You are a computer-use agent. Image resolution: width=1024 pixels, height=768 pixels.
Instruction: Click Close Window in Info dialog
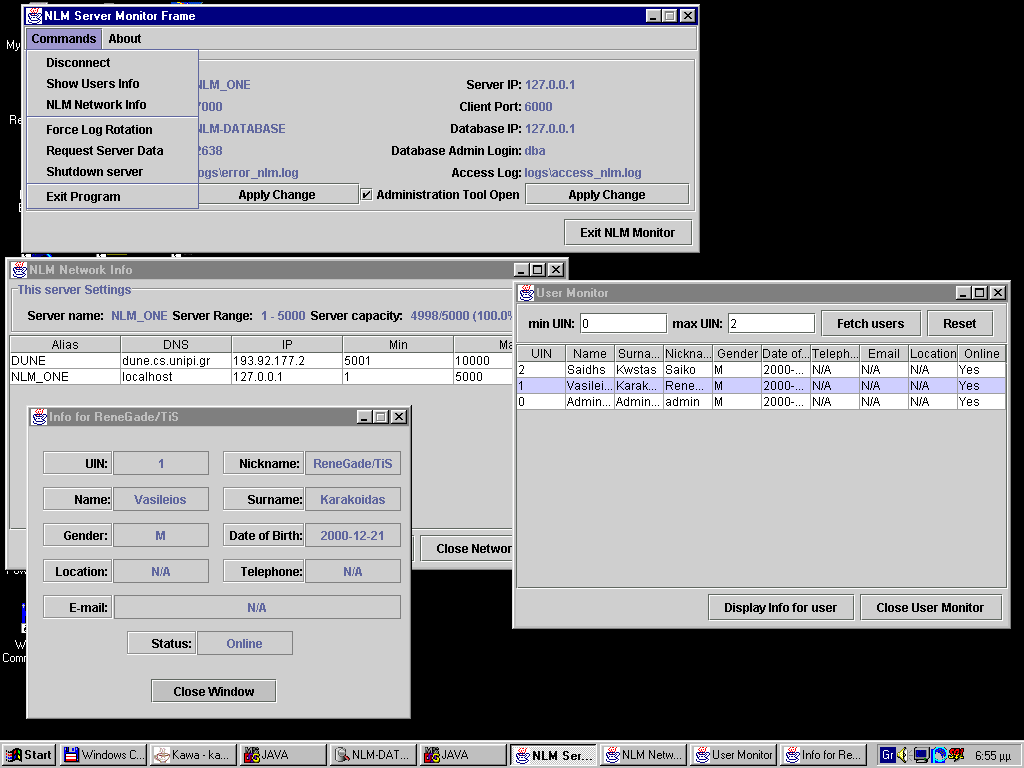[x=214, y=691]
